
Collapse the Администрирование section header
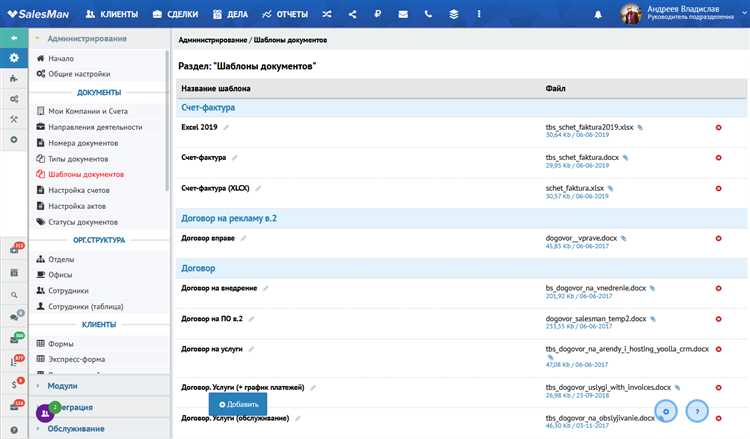(x=87, y=38)
